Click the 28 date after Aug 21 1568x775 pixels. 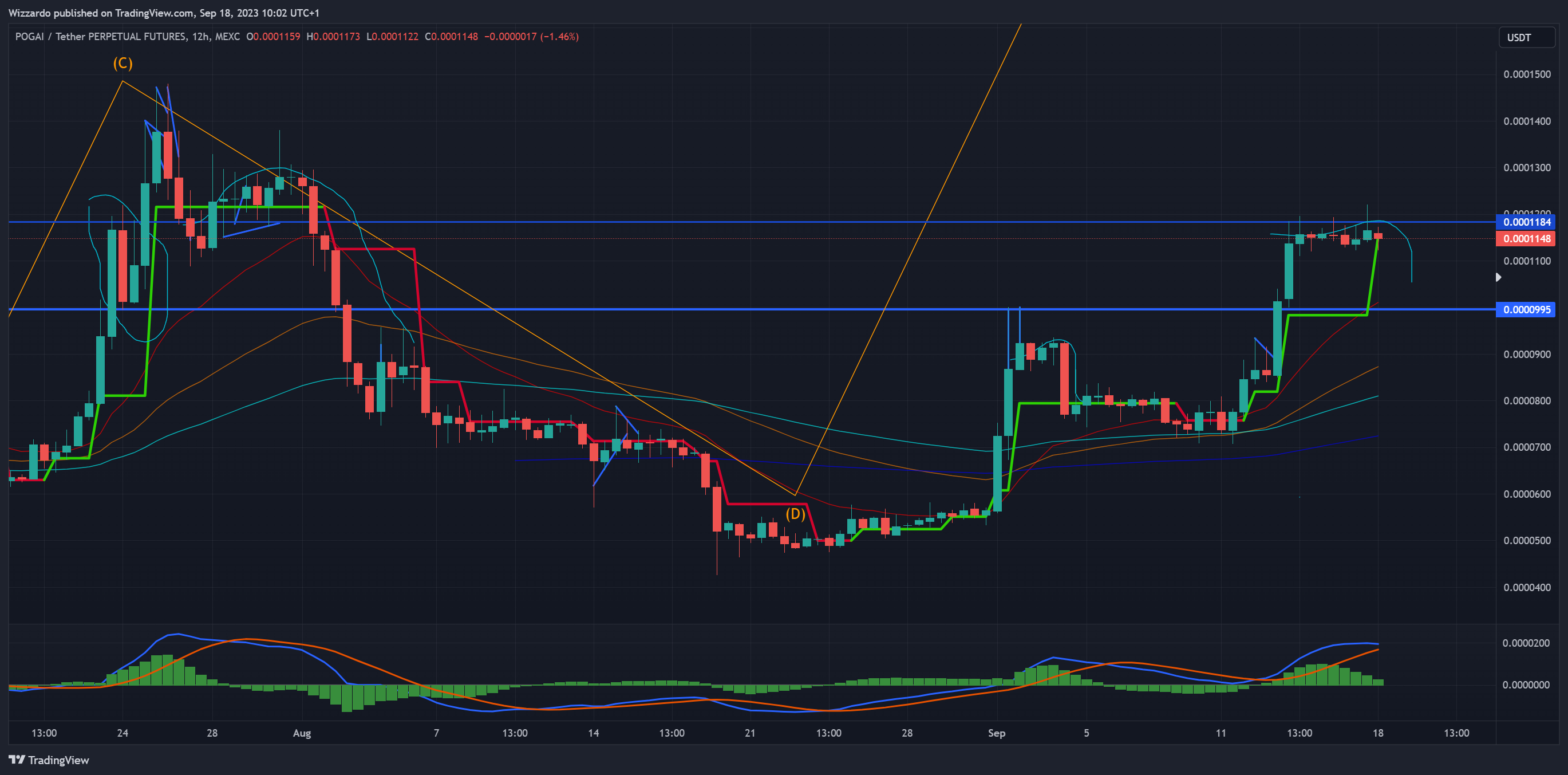pos(907,733)
